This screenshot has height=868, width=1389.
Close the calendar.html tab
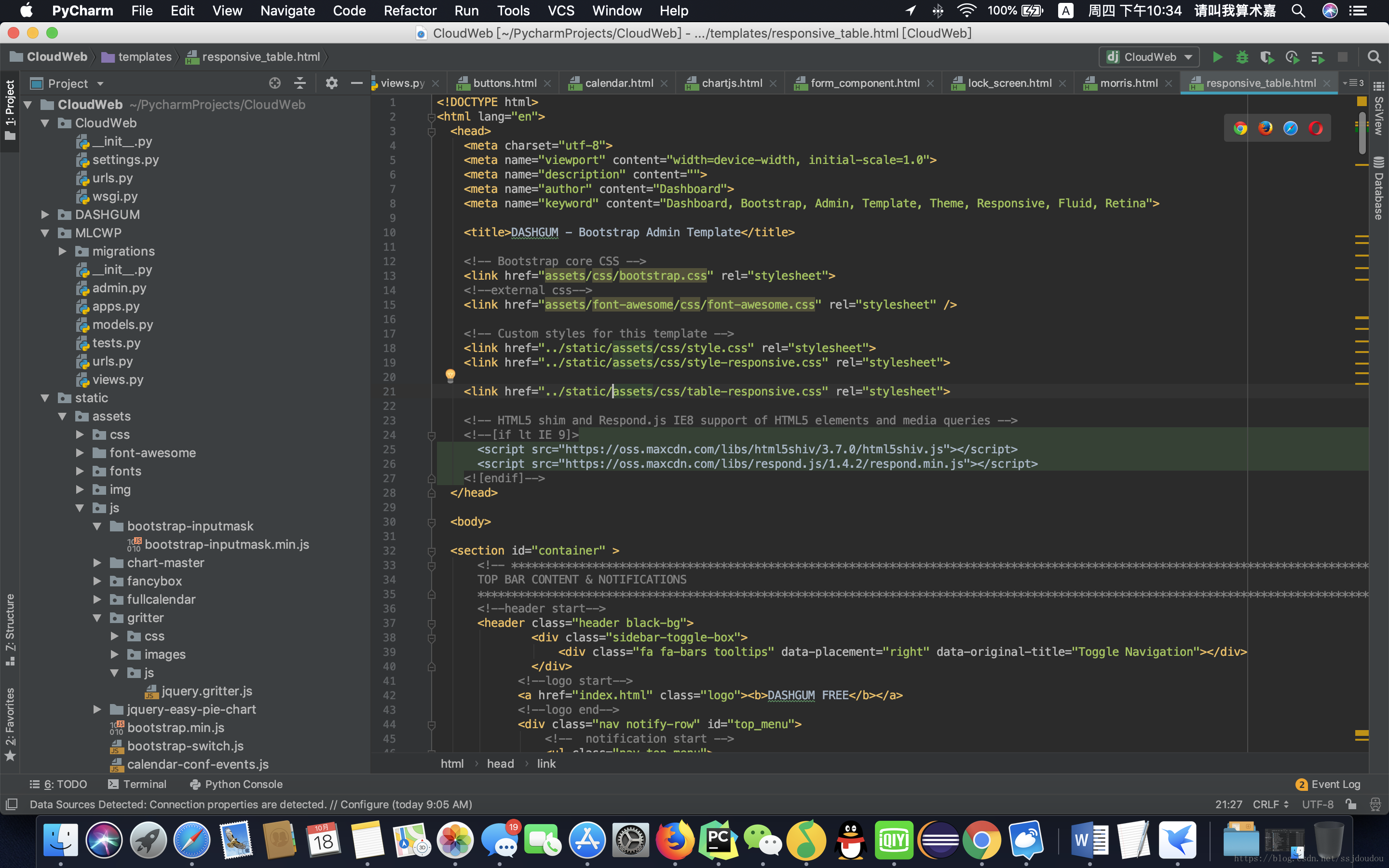click(x=664, y=83)
